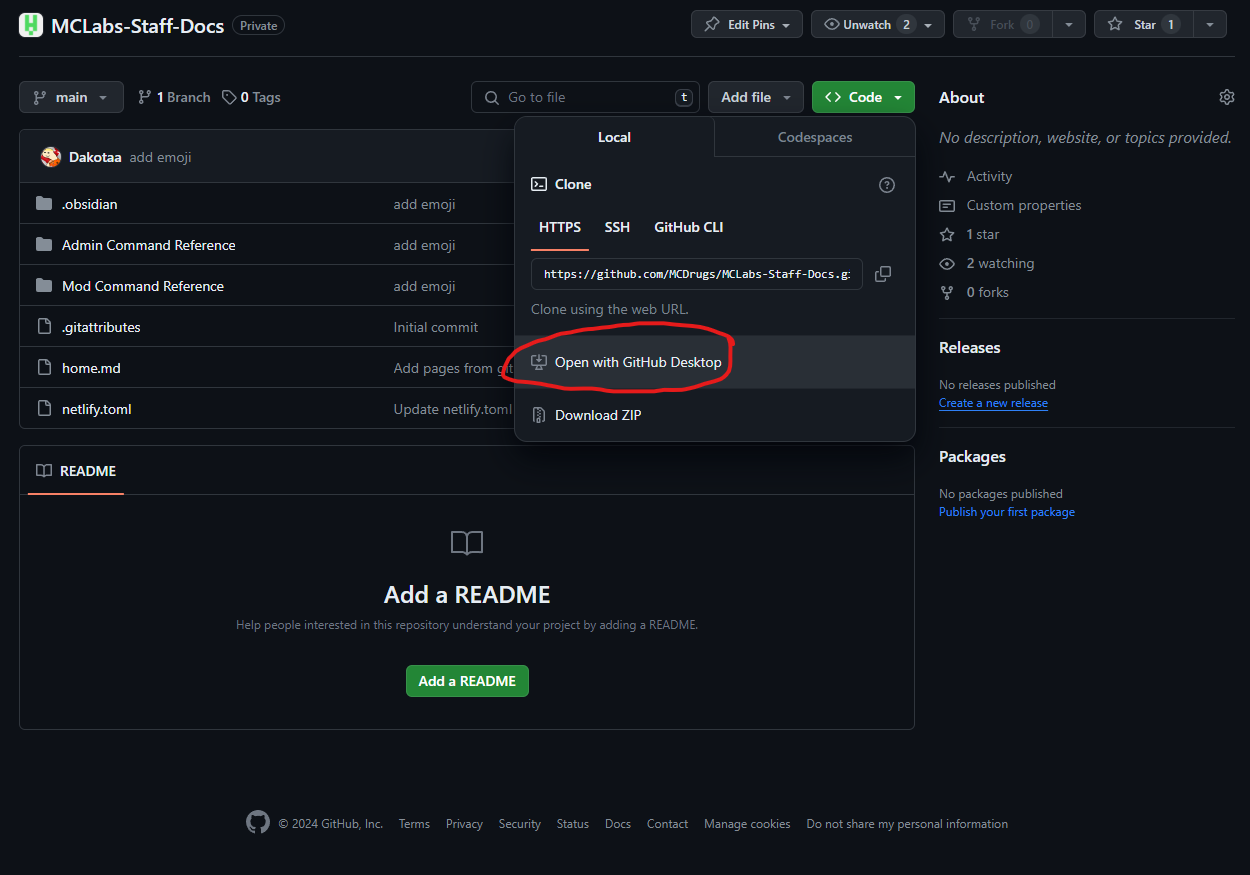Expand the Edit Pins dropdown
This screenshot has width=1250, height=875.
coord(746,25)
